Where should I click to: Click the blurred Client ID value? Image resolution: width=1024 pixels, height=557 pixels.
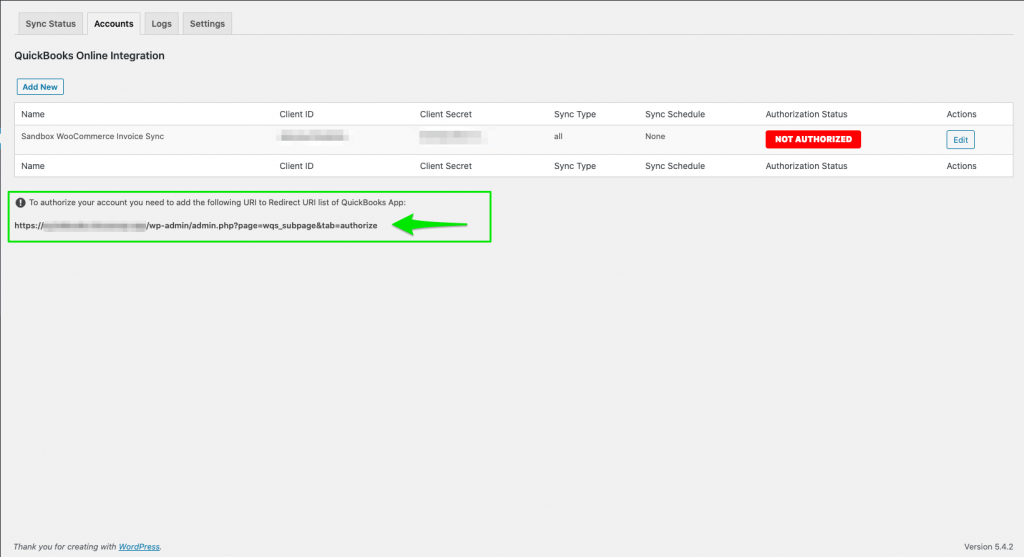(x=312, y=136)
